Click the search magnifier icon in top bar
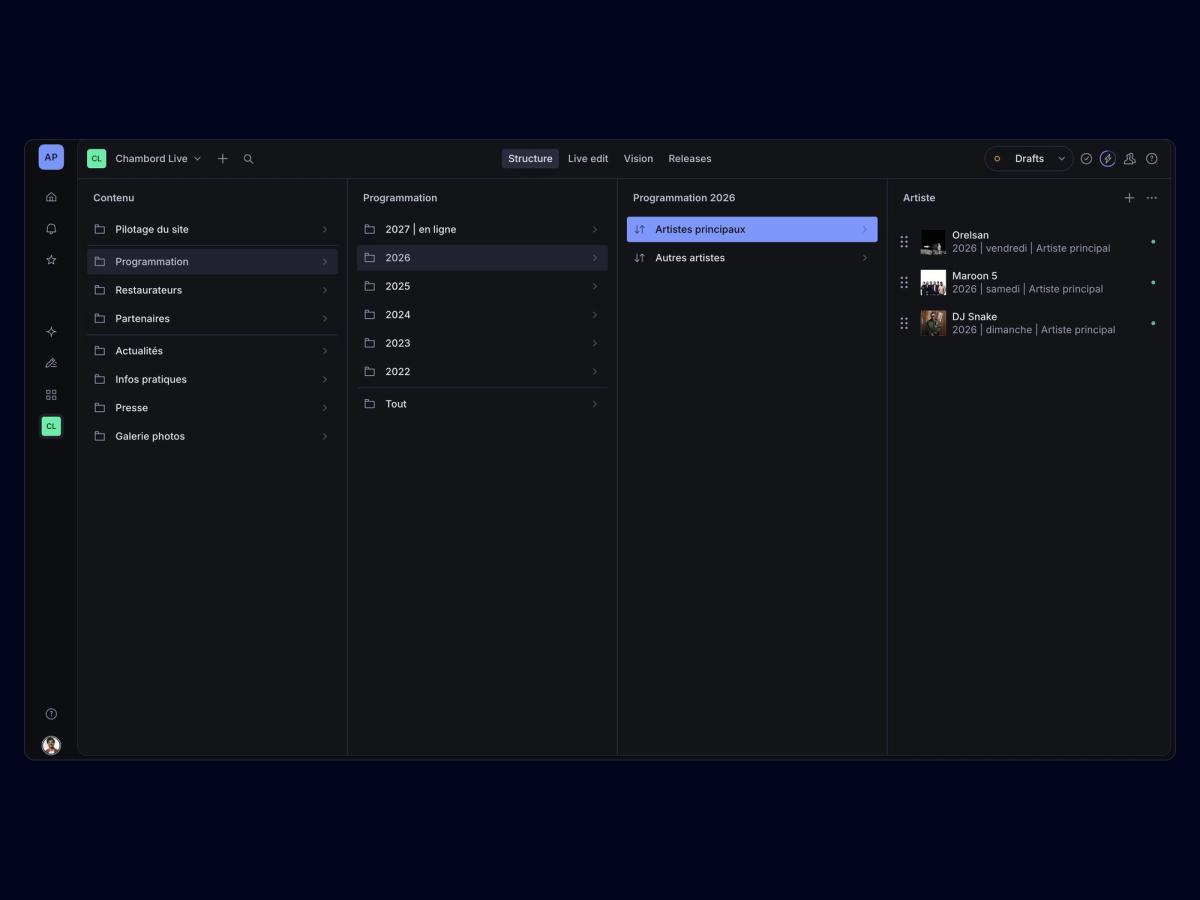The image size is (1200, 900). tap(249, 159)
